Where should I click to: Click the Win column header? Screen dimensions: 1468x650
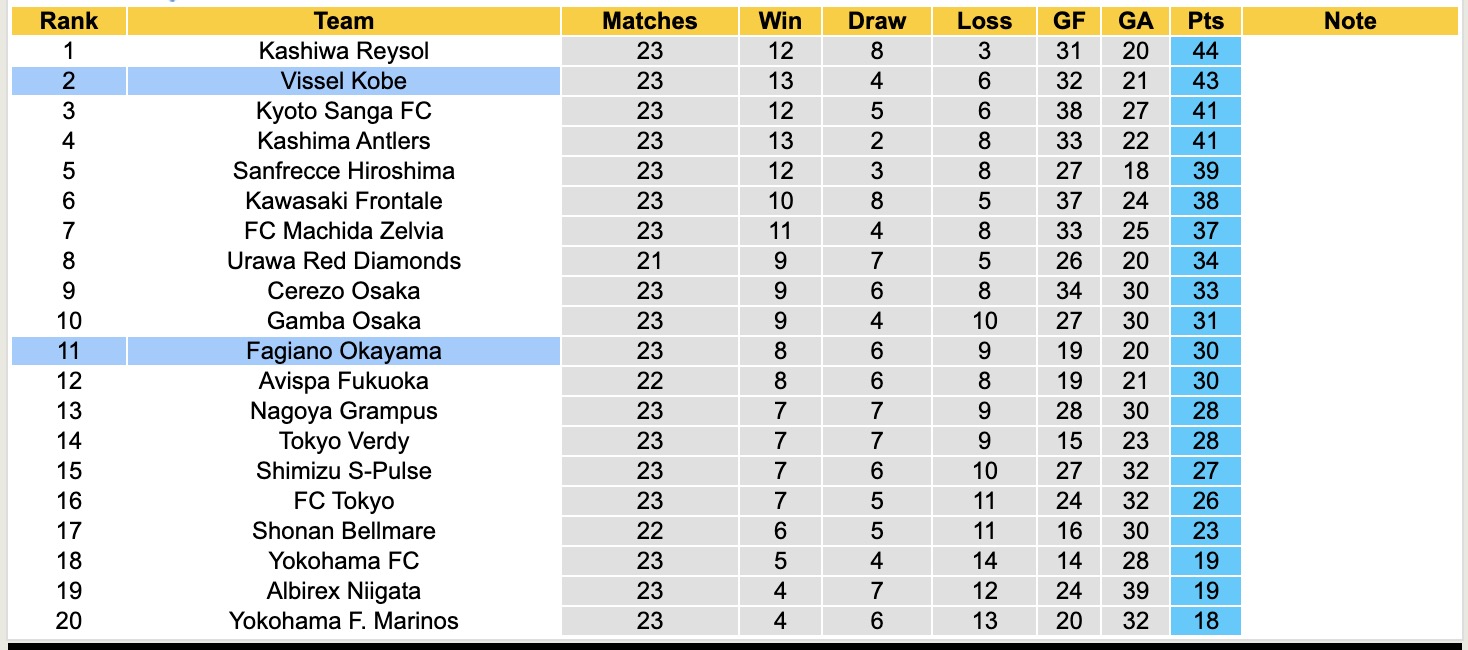coord(780,21)
